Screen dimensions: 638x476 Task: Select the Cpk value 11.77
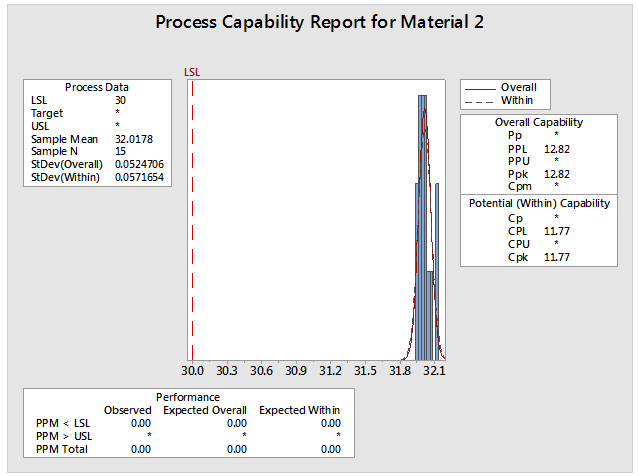pos(557,256)
